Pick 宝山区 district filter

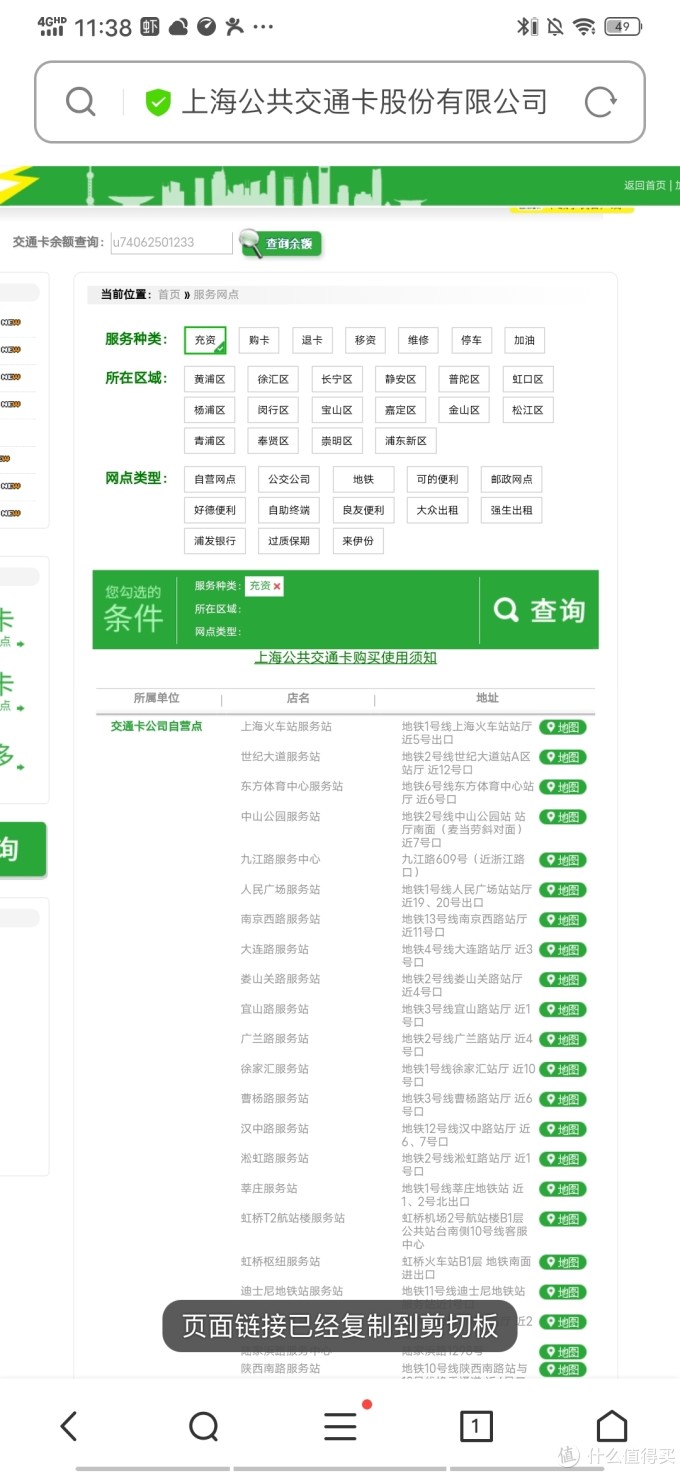(x=337, y=410)
